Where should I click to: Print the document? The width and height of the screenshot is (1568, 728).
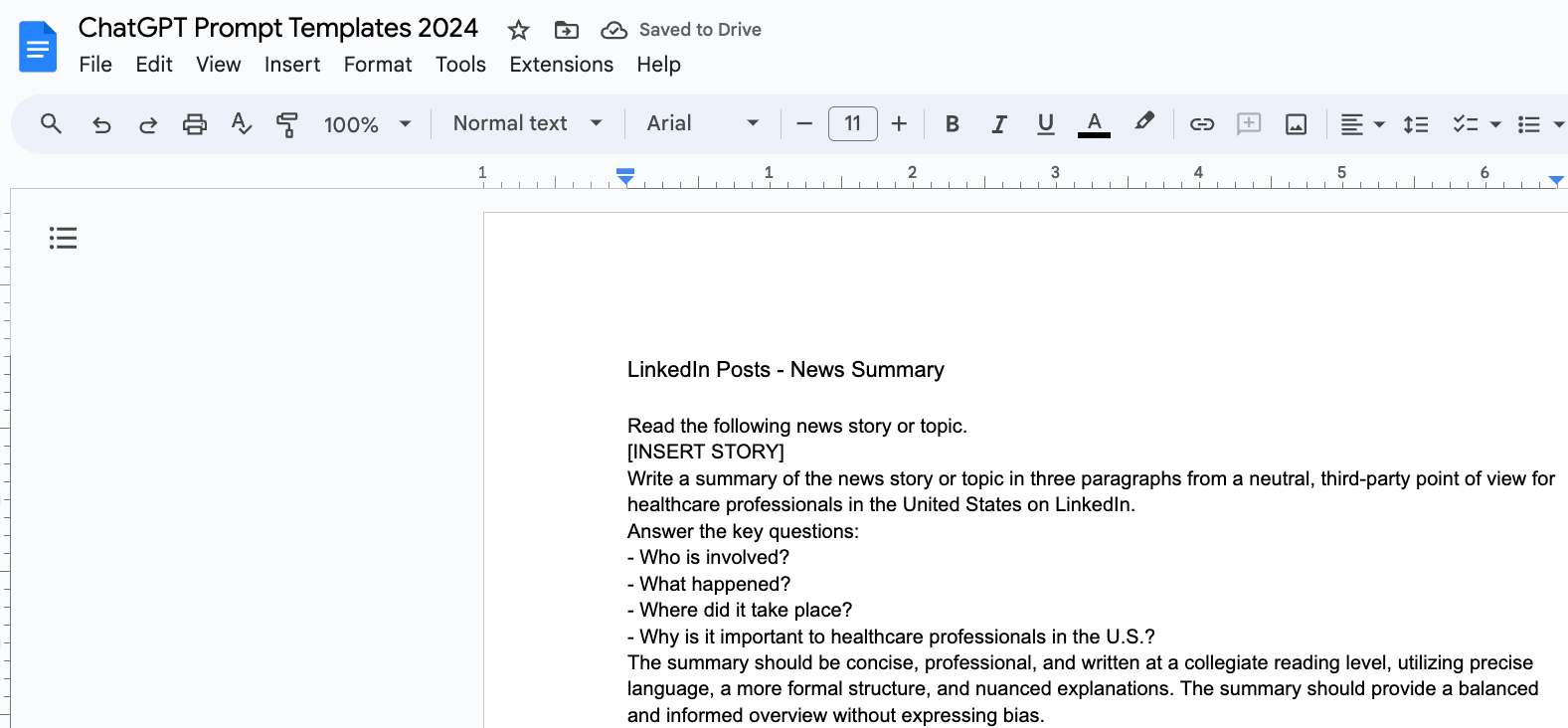[x=195, y=124]
